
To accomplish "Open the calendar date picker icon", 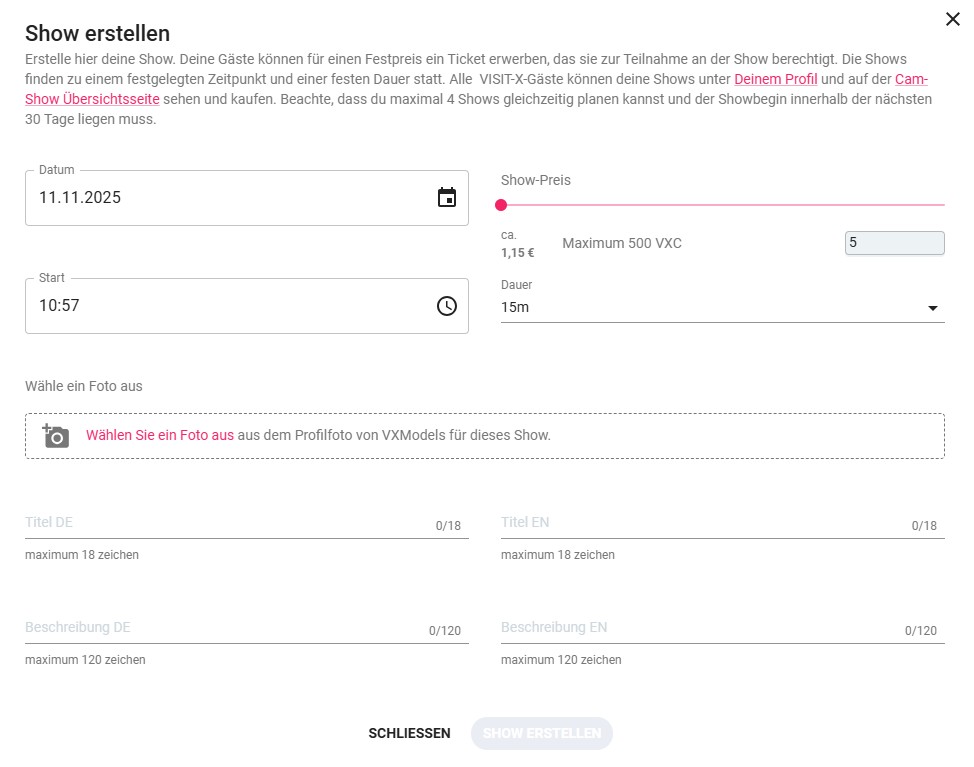I will (x=447, y=198).
